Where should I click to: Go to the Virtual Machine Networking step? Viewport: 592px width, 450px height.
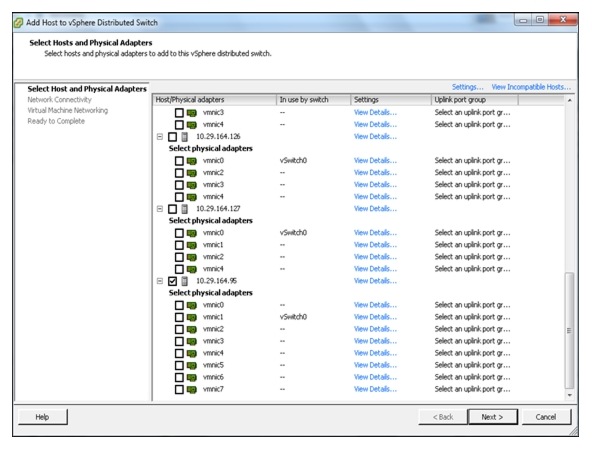click(x=68, y=111)
